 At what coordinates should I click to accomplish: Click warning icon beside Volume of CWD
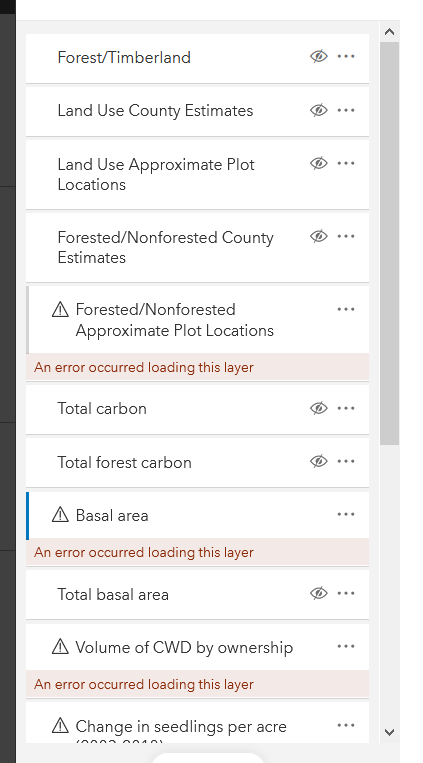click(60, 647)
